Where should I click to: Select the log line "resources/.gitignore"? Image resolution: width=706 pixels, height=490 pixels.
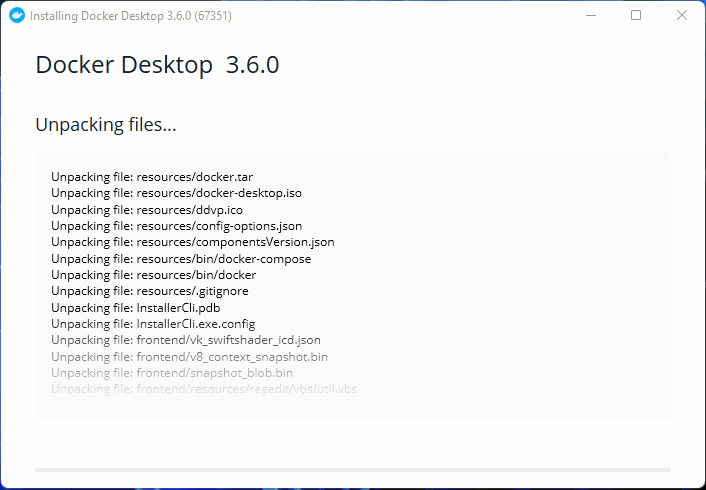(150, 291)
